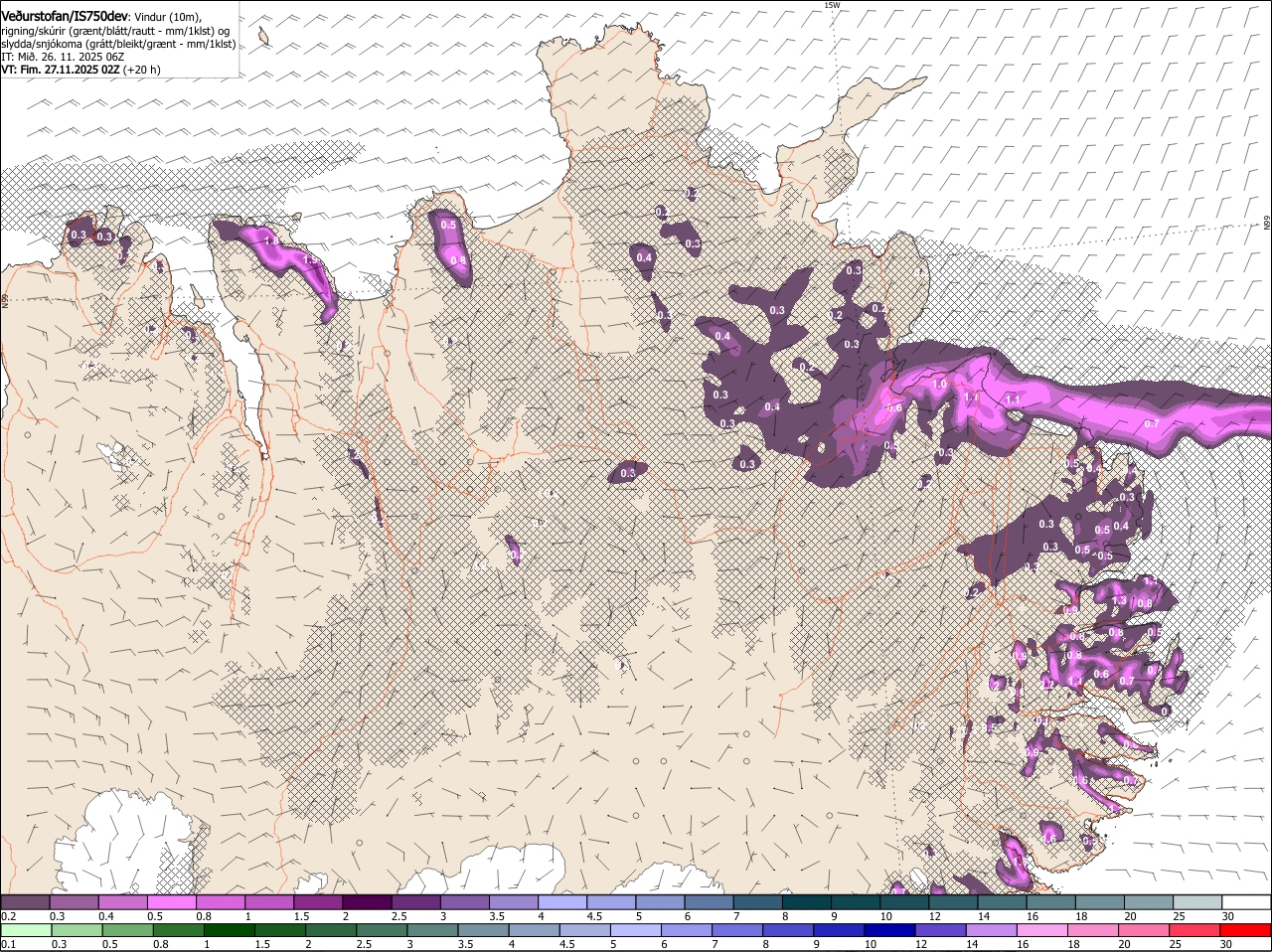Select the 'IT: Mið. 26. 11. 2025 06Z' line
This screenshot has height=952, width=1272.
click(x=63, y=57)
